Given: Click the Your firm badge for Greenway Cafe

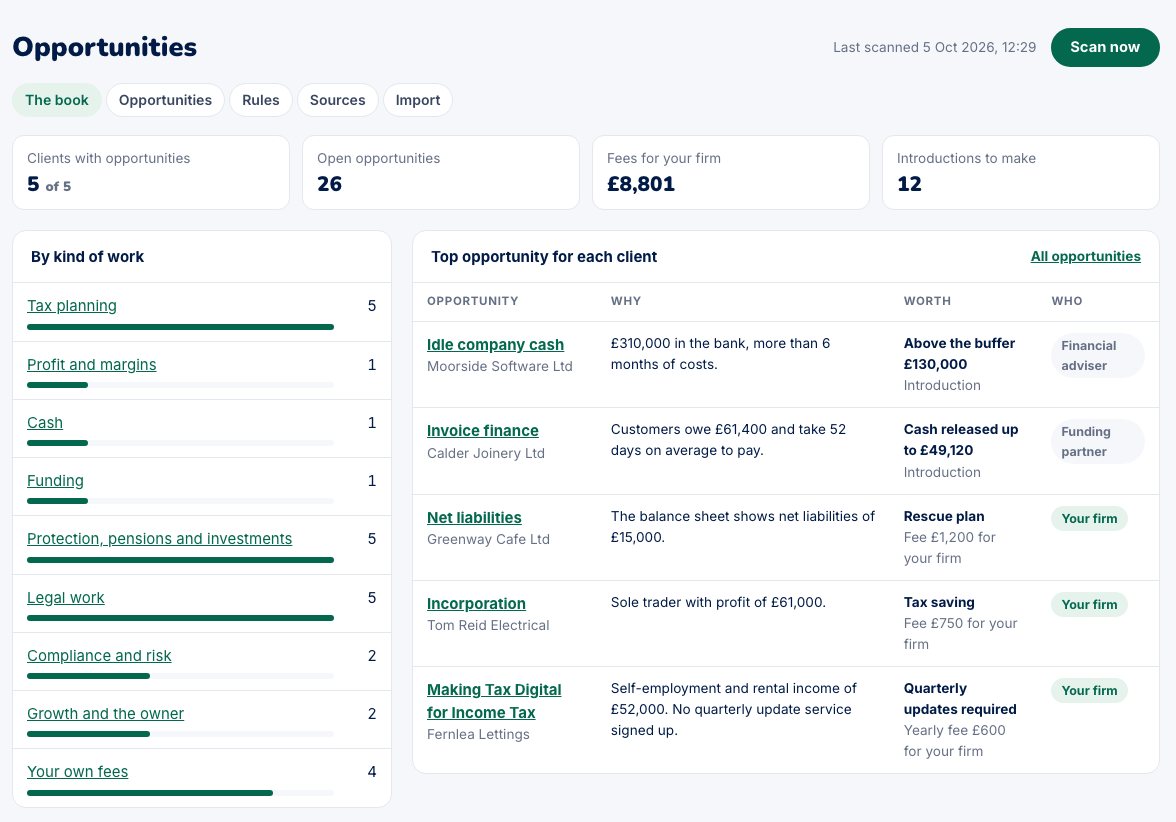Looking at the screenshot, I should click(x=1089, y=518).
